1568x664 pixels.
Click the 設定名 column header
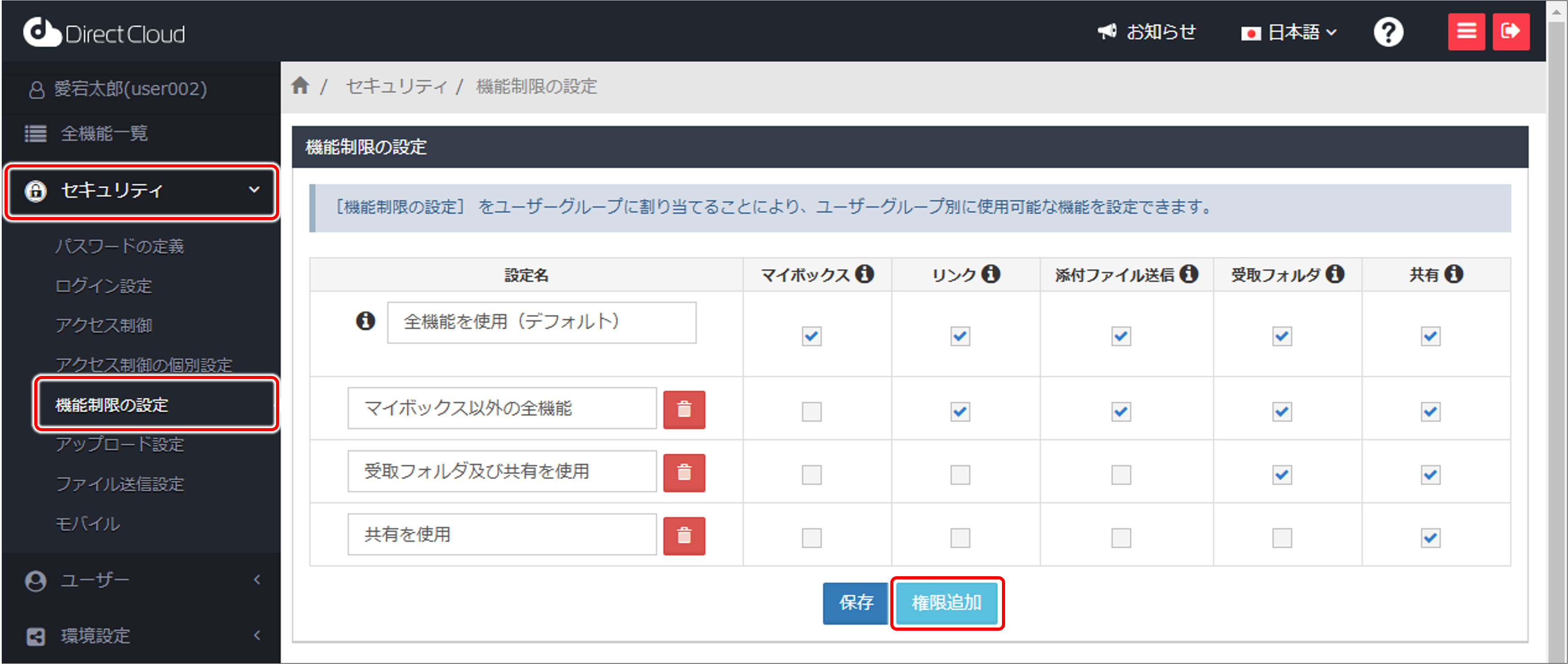point(526,275)
